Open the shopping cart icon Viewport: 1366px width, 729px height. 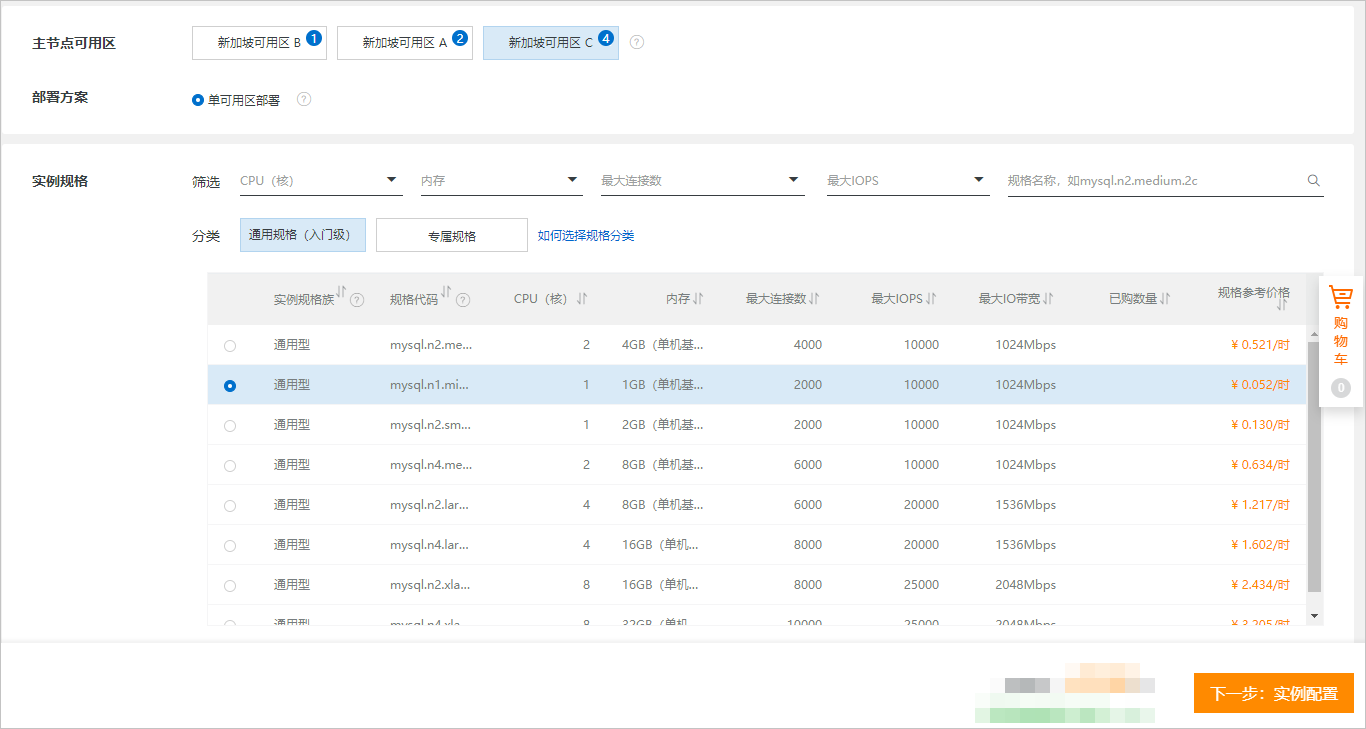tap(1340, 297)
